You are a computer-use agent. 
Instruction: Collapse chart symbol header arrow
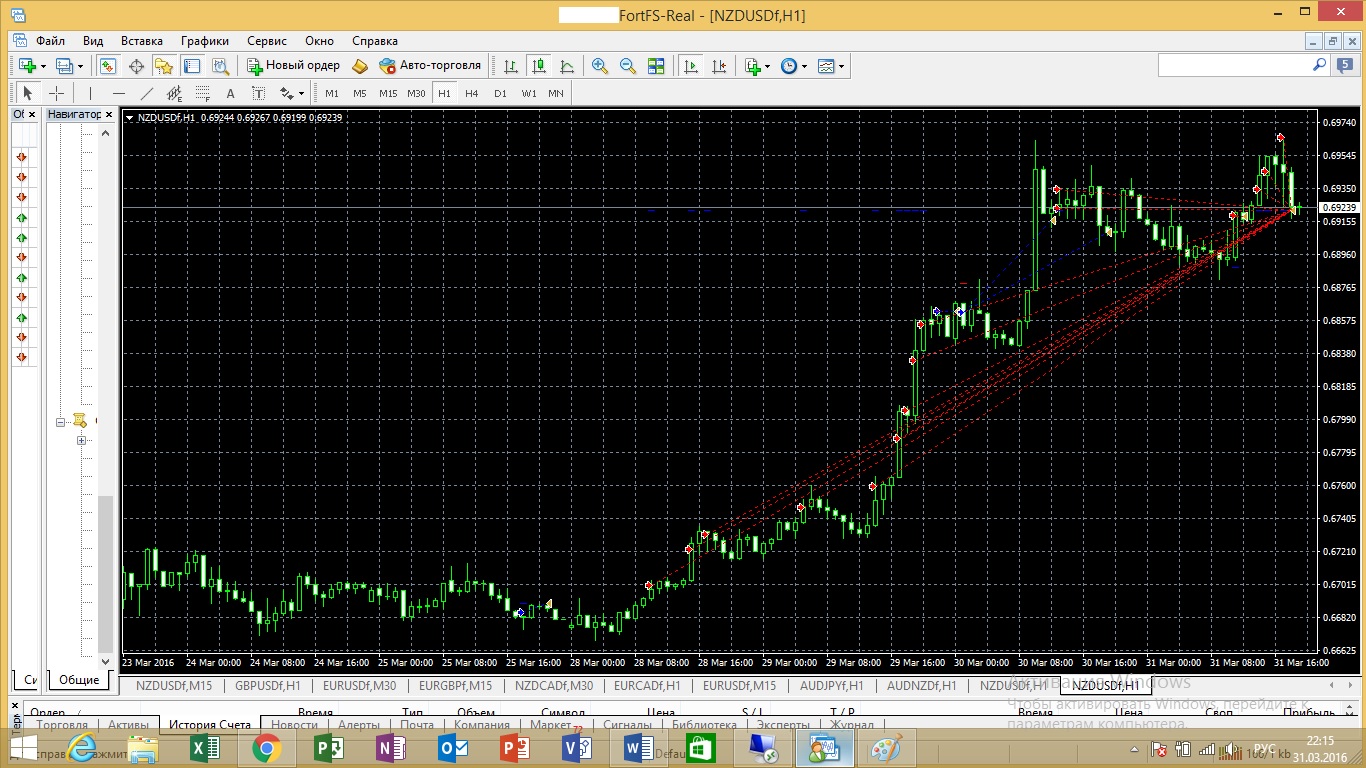(x=130, y=117)
